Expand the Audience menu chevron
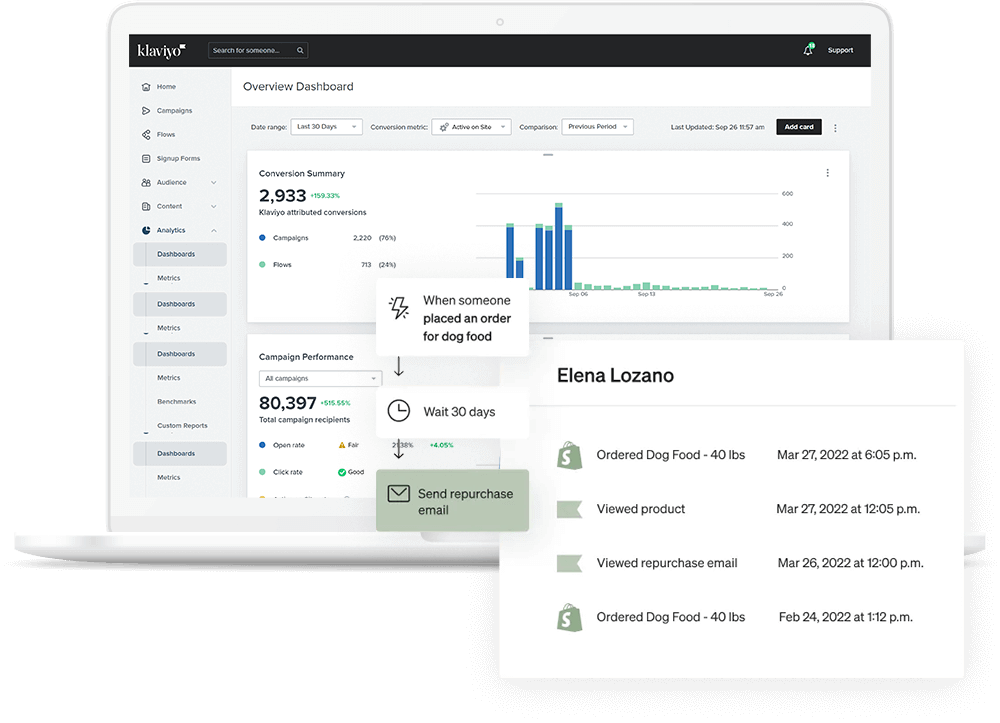Screen dimensions: 1000x723 (214, 183)
